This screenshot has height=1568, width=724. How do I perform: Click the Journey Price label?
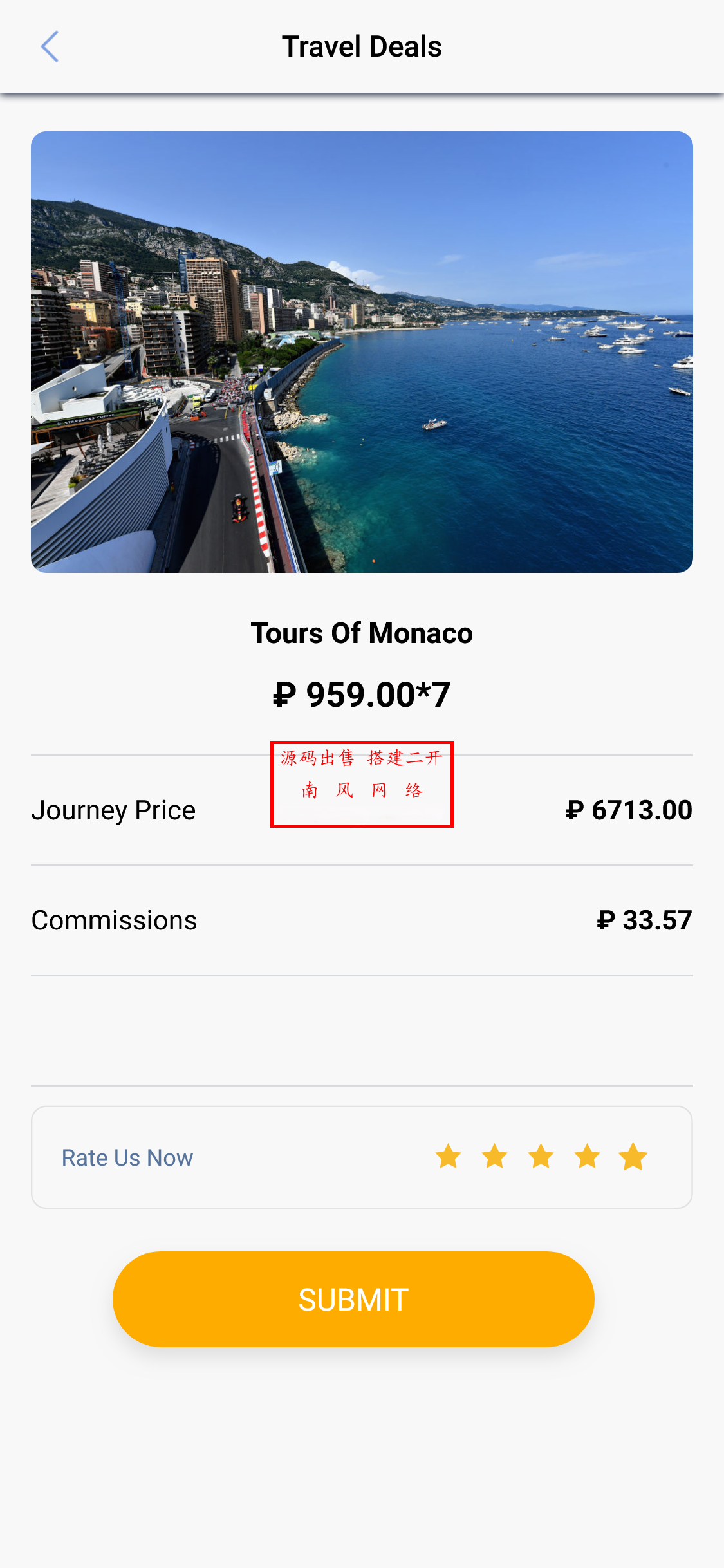point(113,810)
